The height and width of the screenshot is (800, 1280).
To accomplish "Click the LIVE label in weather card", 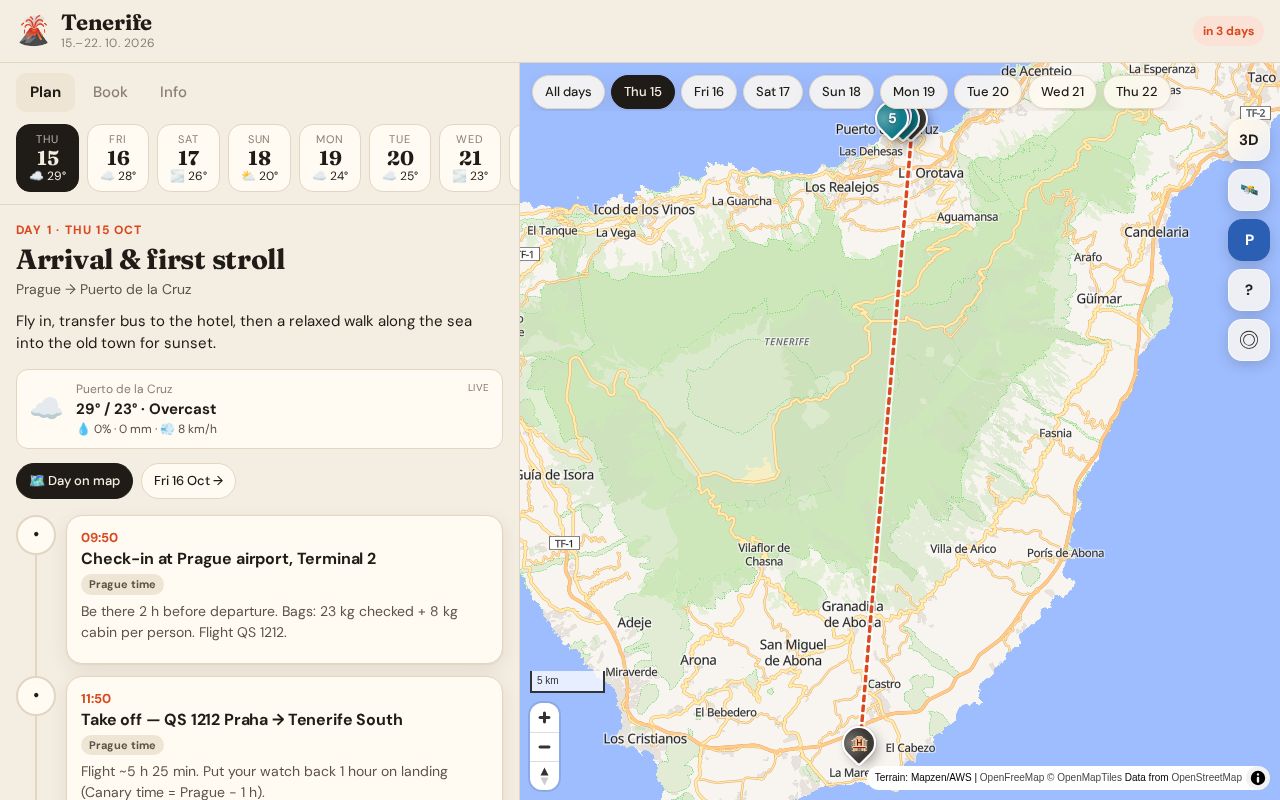I will [478, 388].
